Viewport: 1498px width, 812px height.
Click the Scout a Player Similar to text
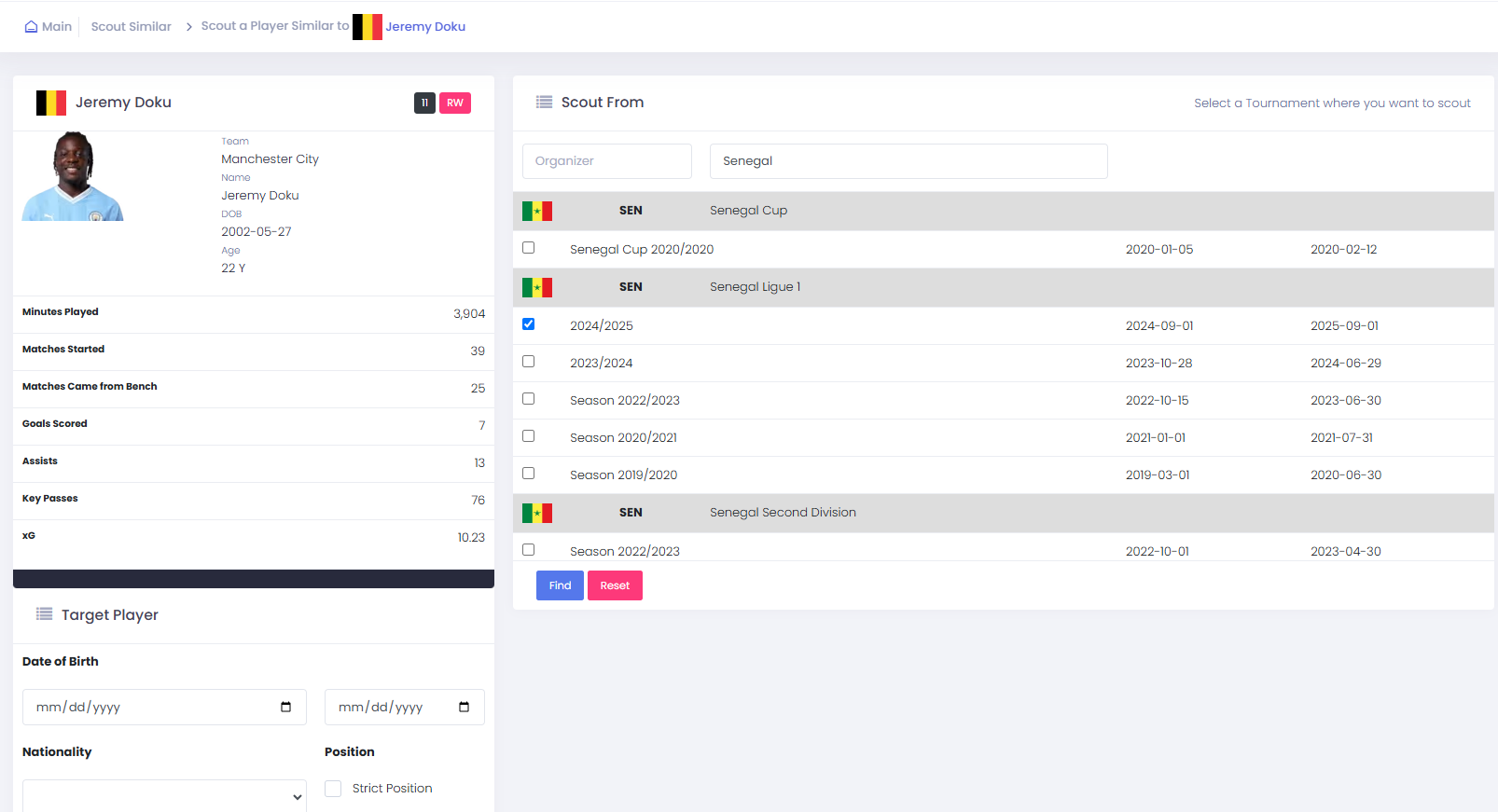point(275,26)
